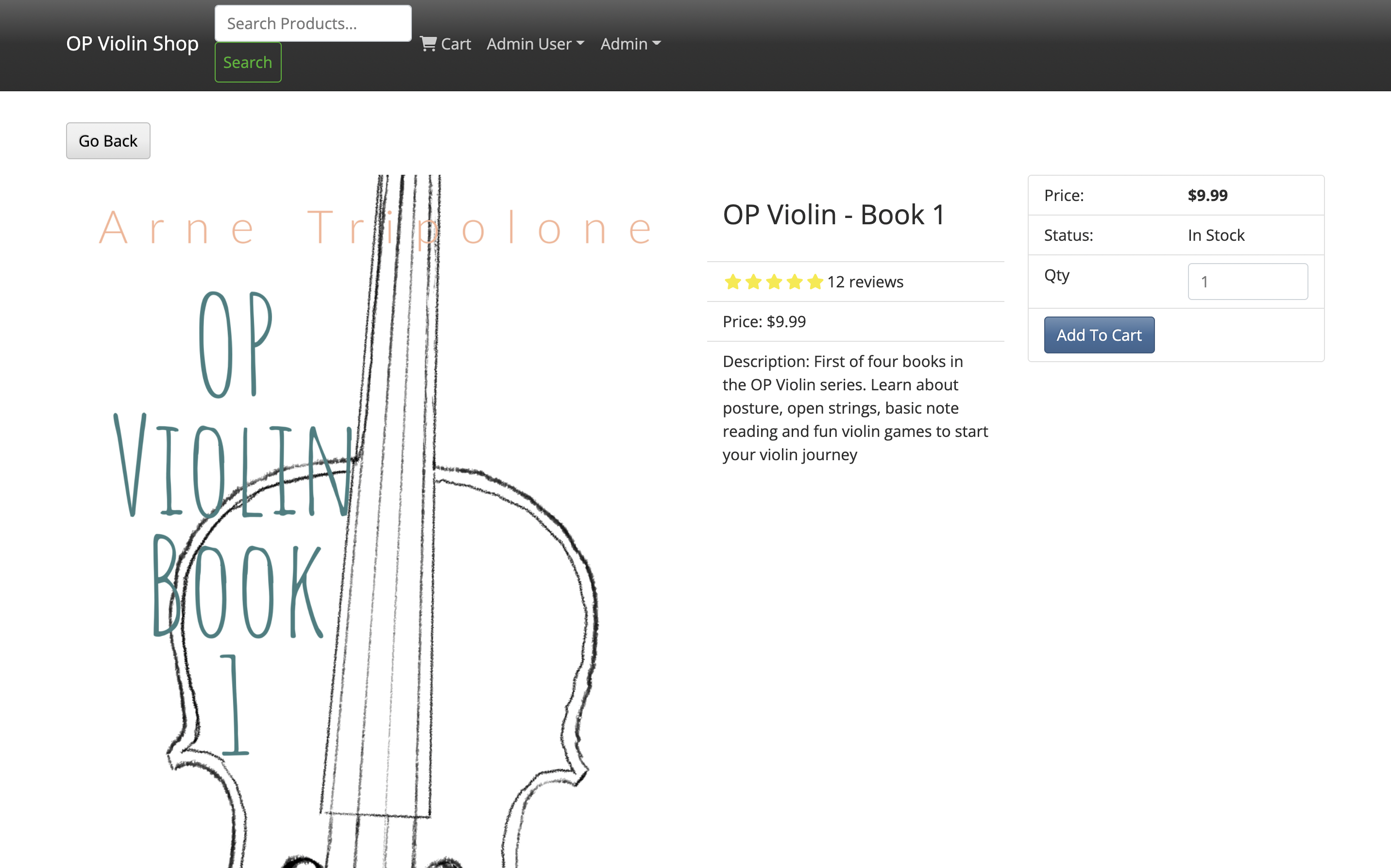Click inside the Qty quantity field
1391x868 pixels.
(1247, 281)
